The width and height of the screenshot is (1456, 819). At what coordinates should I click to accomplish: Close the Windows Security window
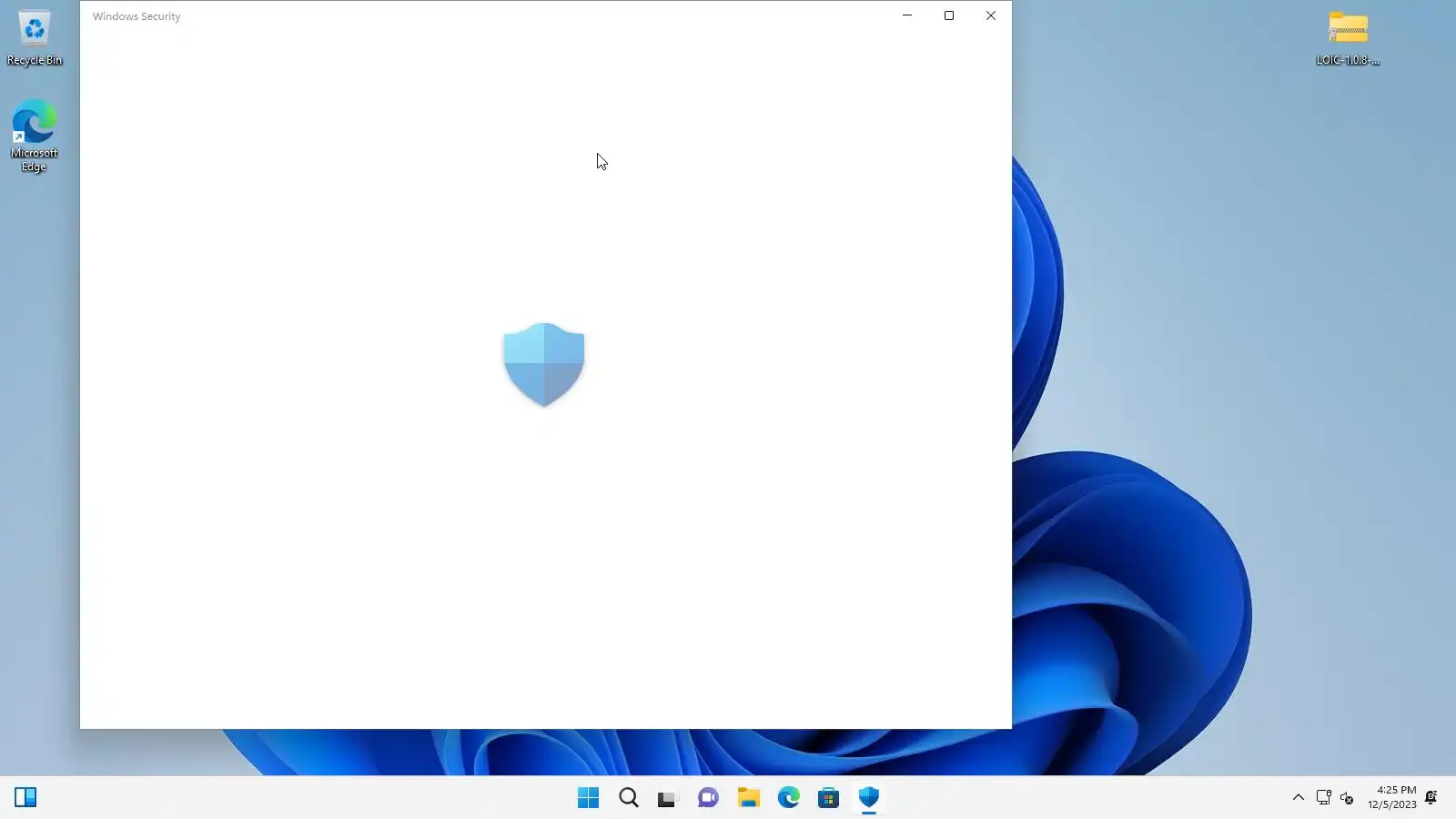click(x=991, y=15)
